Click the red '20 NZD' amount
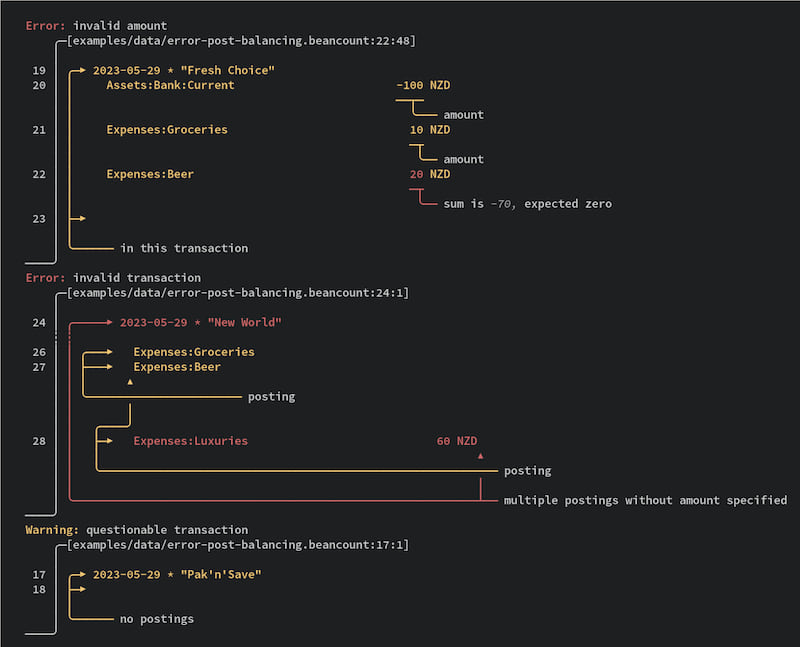 430,174
